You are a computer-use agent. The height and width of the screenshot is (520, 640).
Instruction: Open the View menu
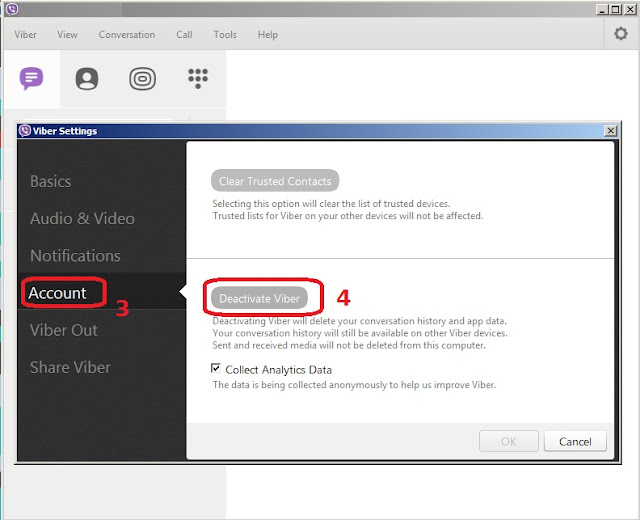point(67,35)
